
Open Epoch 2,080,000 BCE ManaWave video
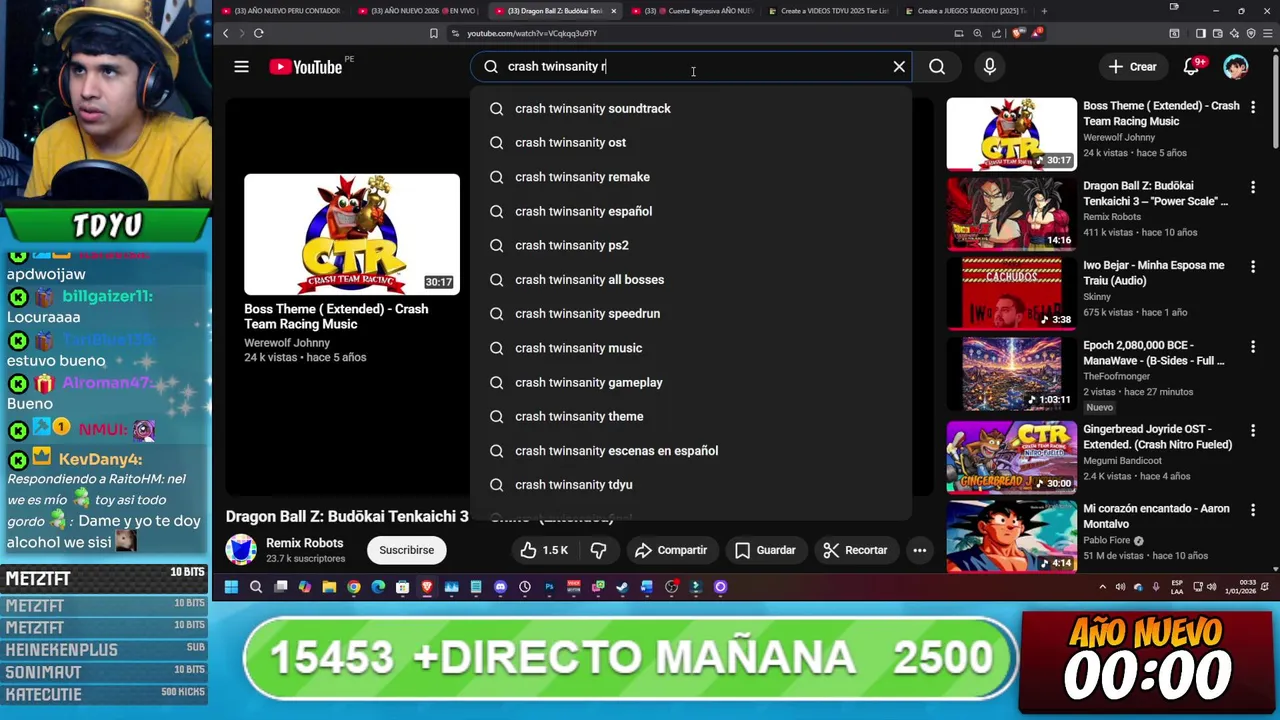tap(1011, 374)
